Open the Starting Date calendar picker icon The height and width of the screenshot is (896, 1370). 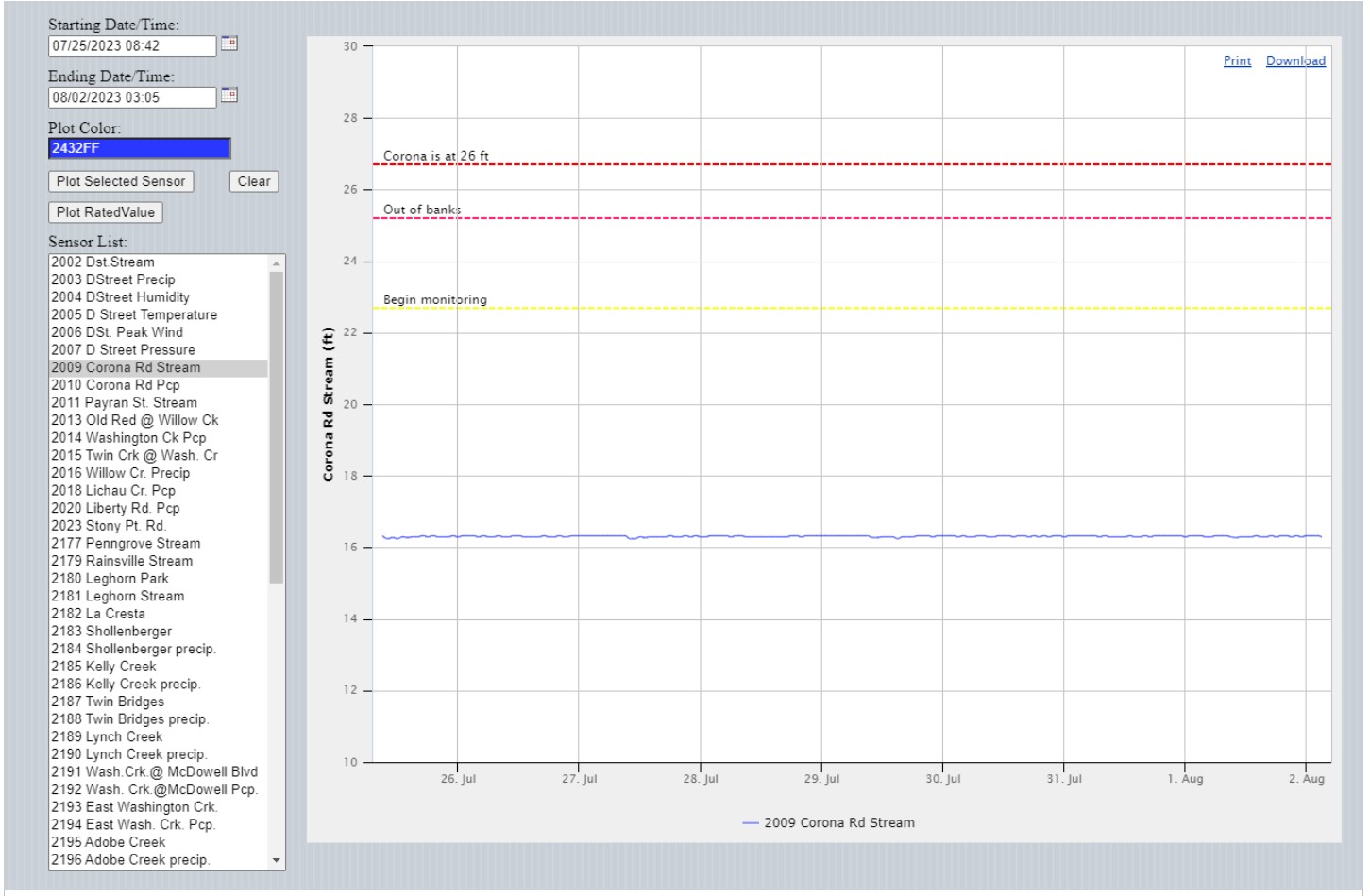pyautogui.click(x=228, y=43)
